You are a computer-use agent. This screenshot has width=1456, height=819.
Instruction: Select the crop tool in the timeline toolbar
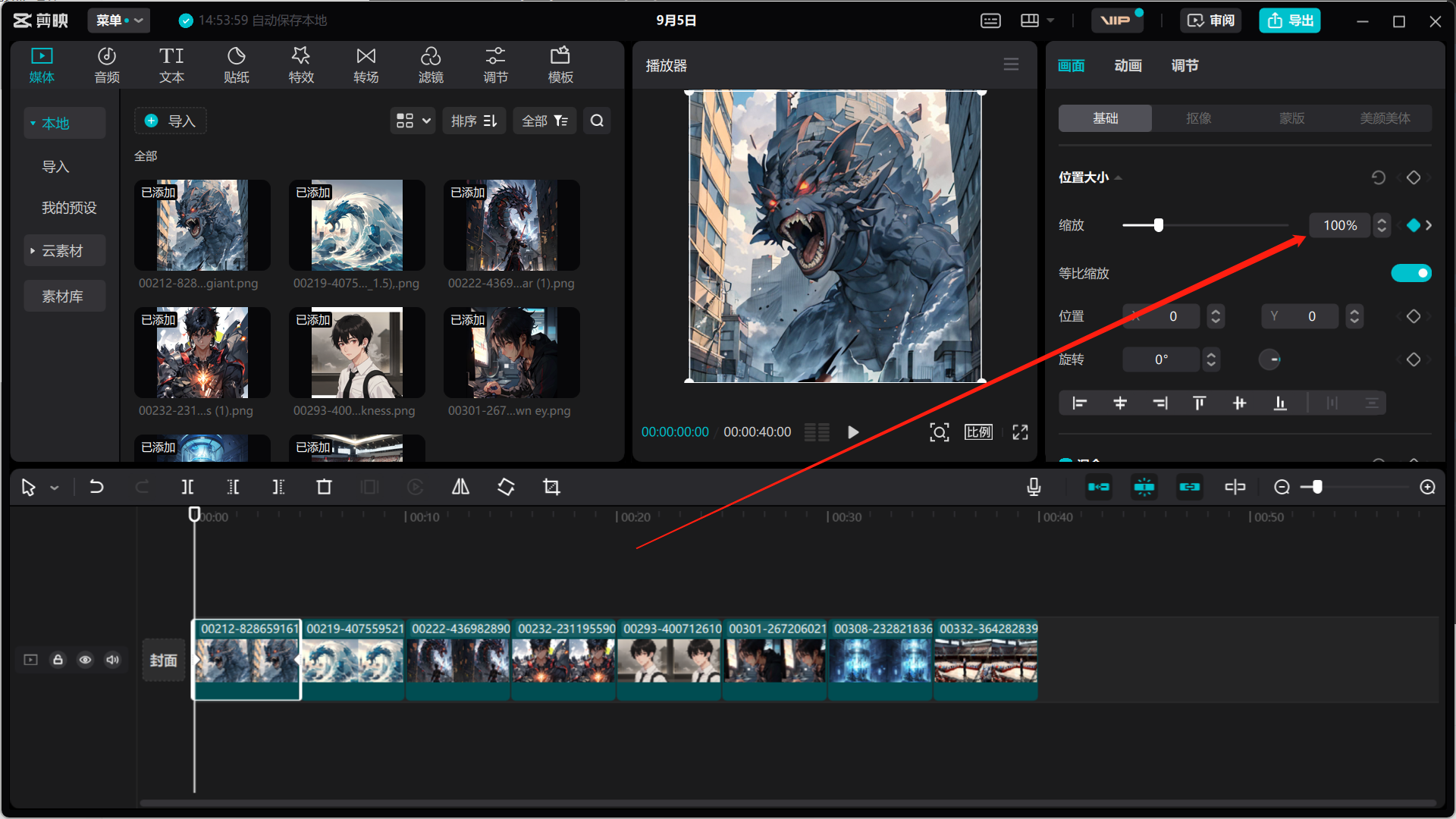coord(551,487)
